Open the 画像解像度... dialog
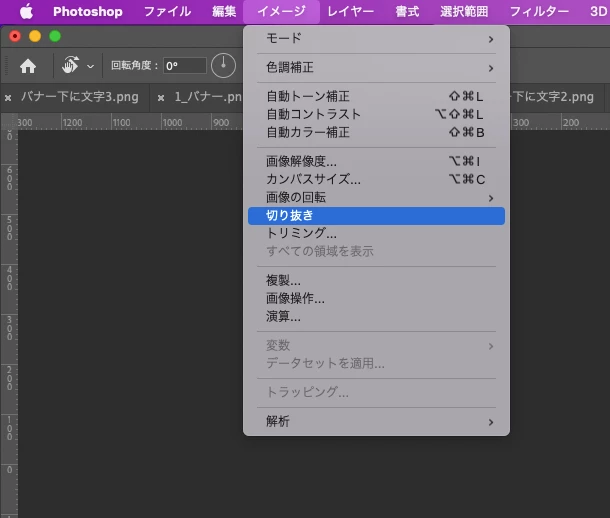This screenshot has width=610, height=518. tap(376, 161)
